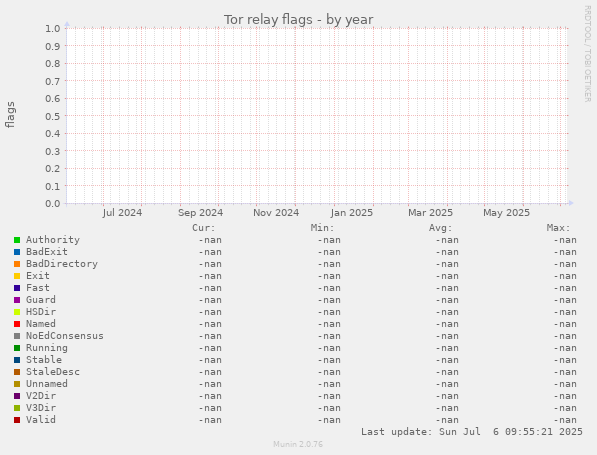Click the V2Dir dark purple swatch
This screenshot has width=597, height=455.
tap(17, 396)
